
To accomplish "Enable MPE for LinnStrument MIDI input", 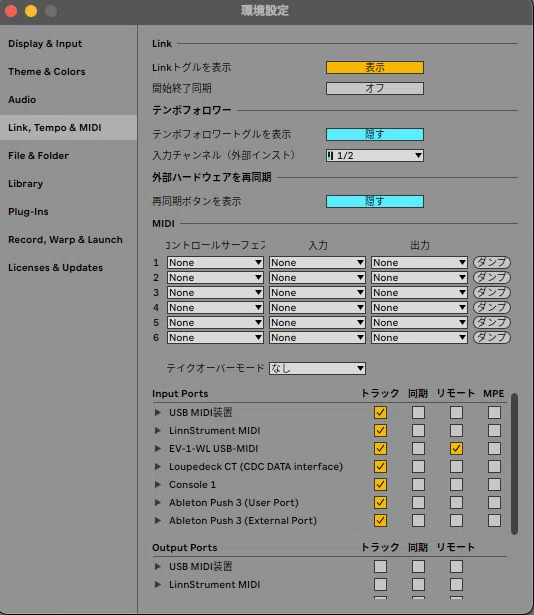I will point(494,431).
